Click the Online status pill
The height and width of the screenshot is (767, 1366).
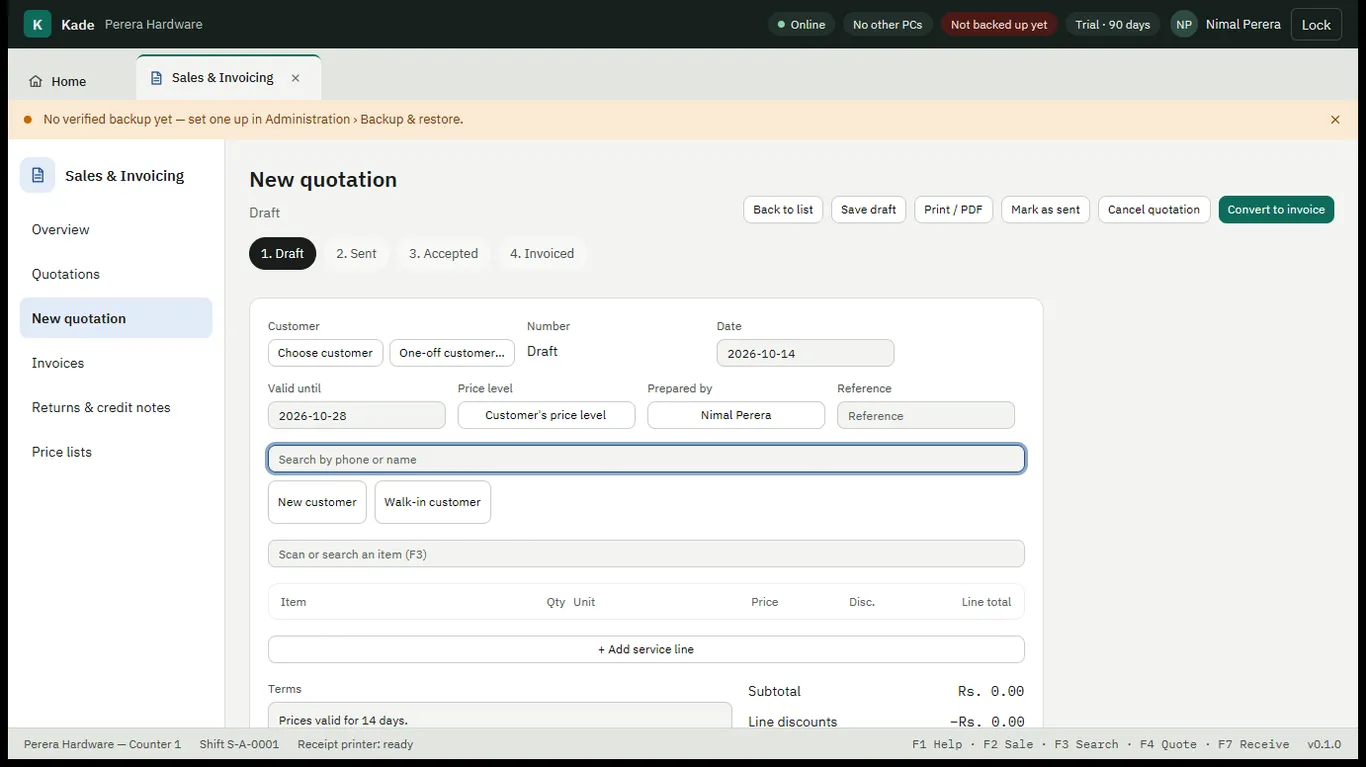[x=801, y=24]
